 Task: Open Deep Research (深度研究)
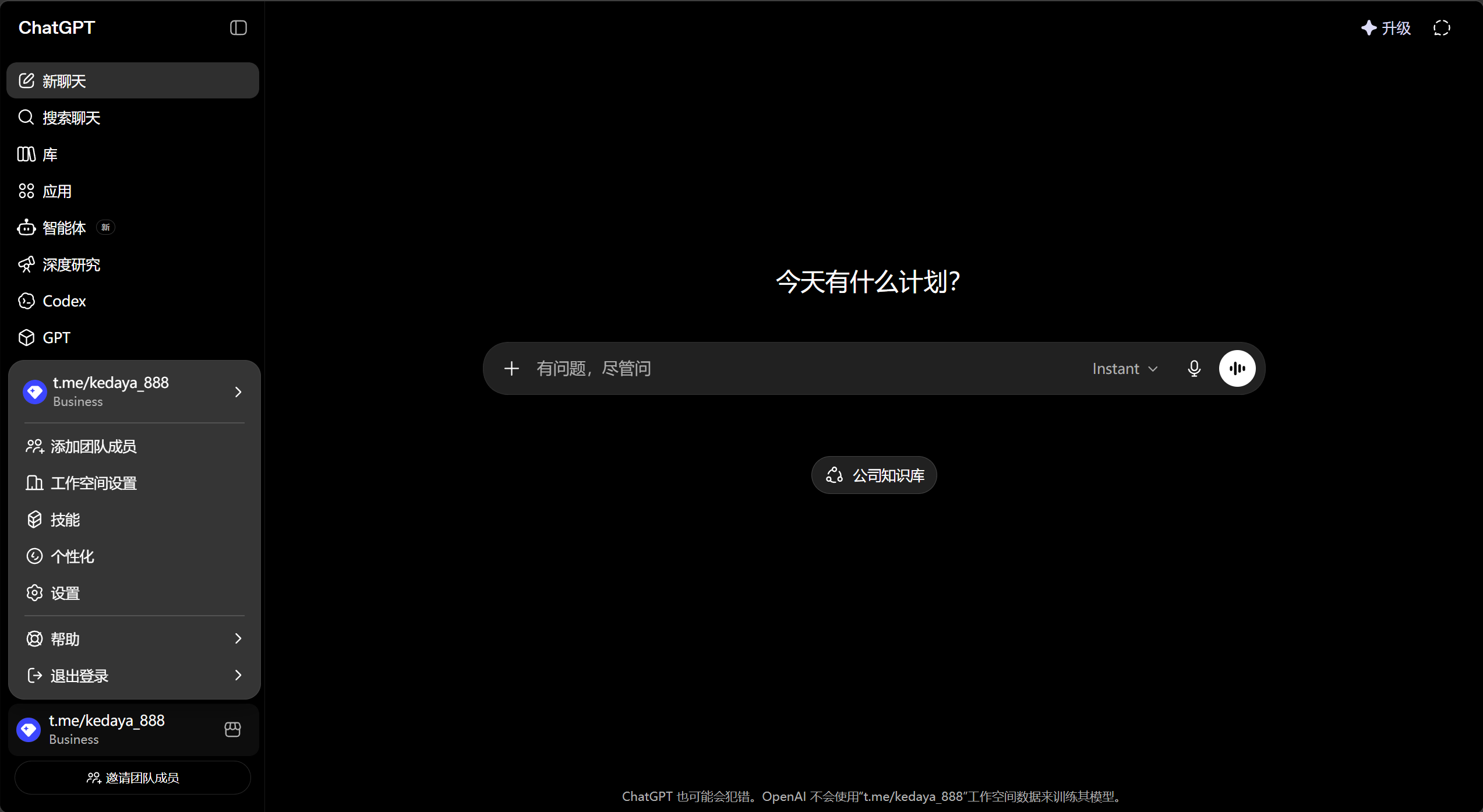point(133,264)
